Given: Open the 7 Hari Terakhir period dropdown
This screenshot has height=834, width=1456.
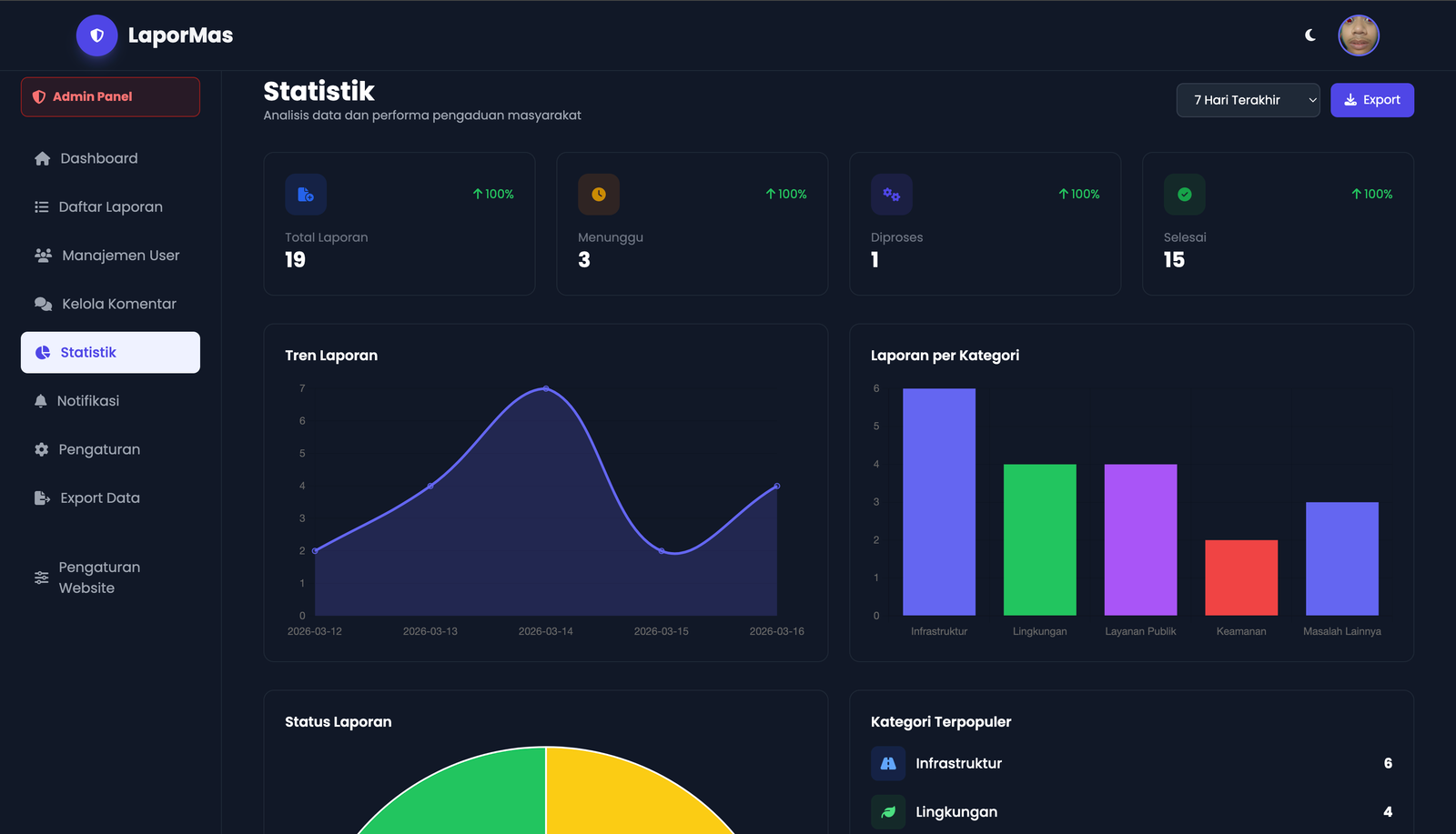Looking at the screenshot, I should (x=1248, y=100).
